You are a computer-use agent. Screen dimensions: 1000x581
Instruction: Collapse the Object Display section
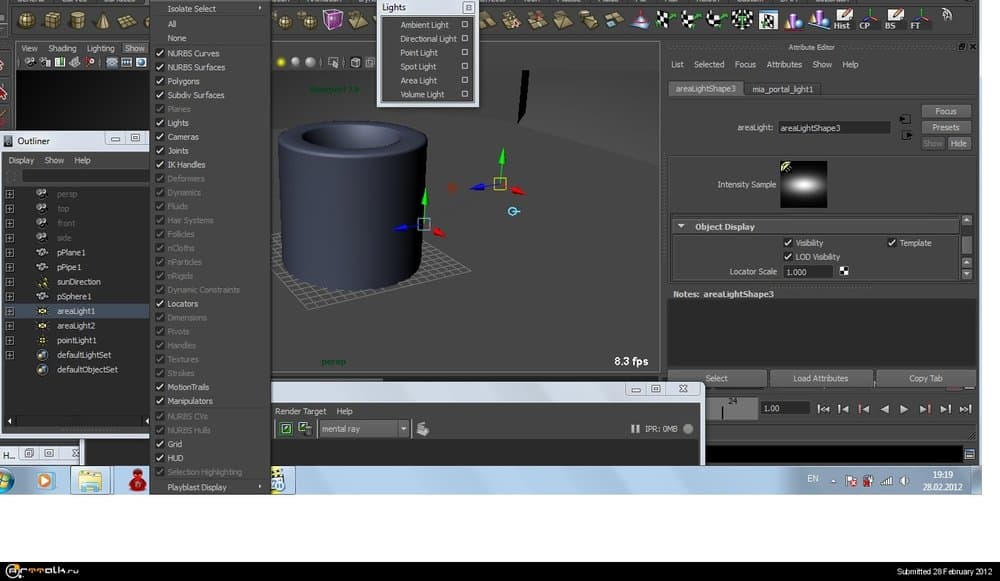coord(682,227)
